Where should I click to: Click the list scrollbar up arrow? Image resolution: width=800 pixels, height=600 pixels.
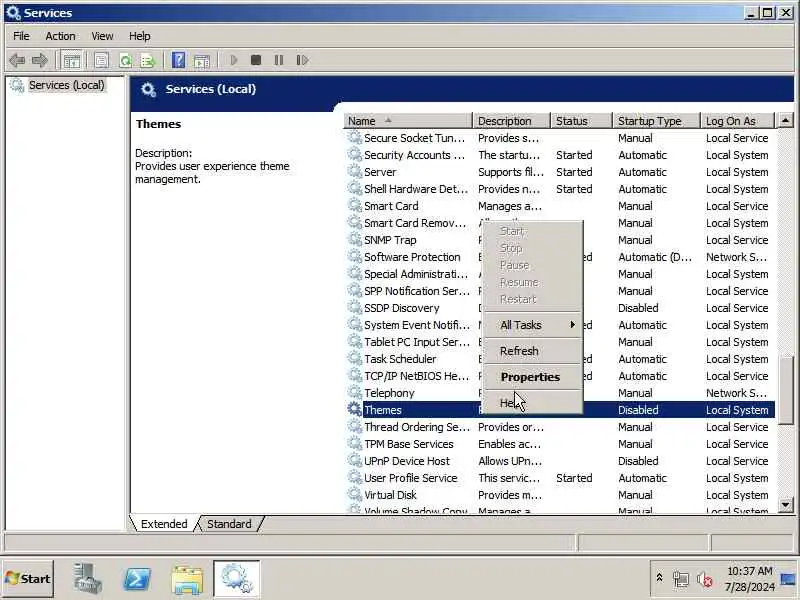(785, 121)
